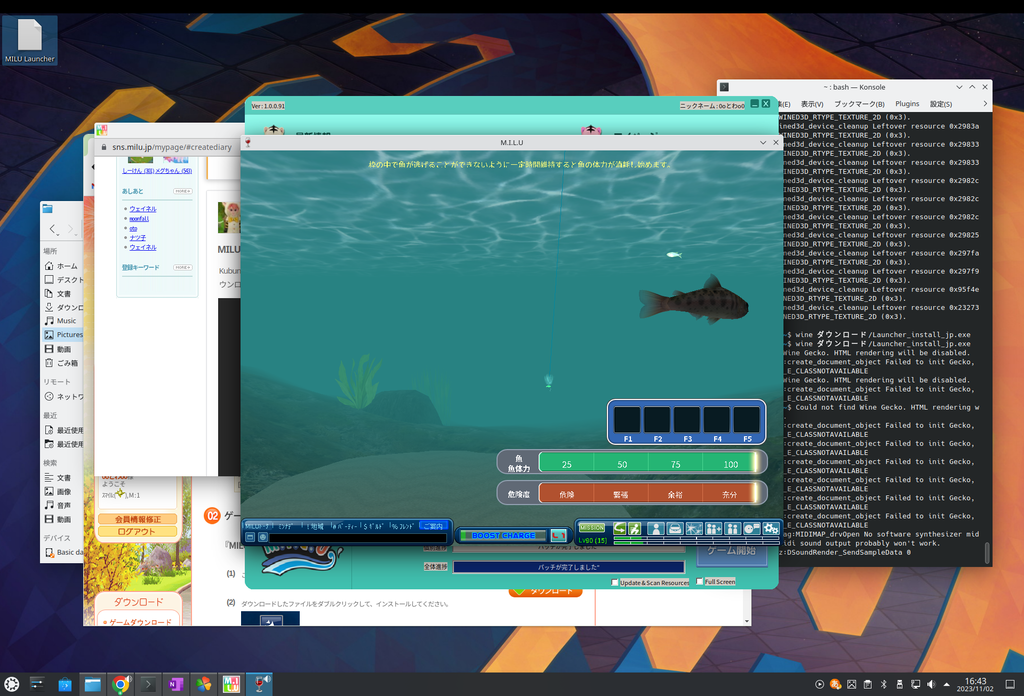Screen dimensions: 1024x696
Task: Click the clock showing 16:43
Action: 975,684
